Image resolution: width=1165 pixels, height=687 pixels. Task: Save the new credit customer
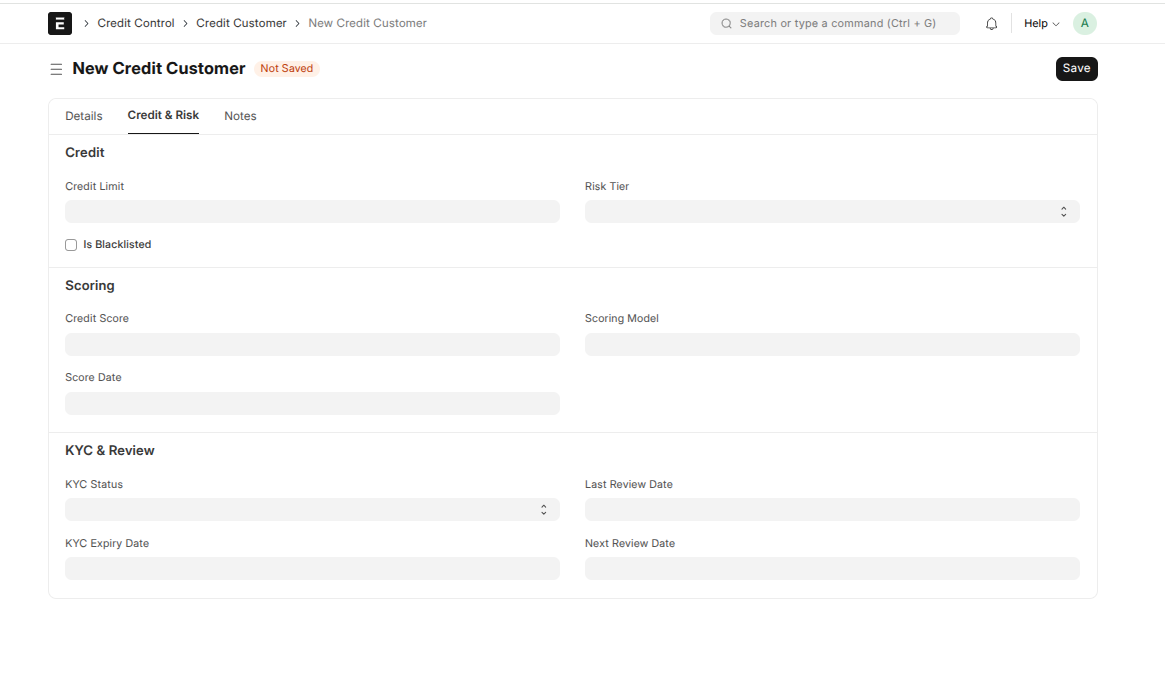click(x=1077, y=68)
